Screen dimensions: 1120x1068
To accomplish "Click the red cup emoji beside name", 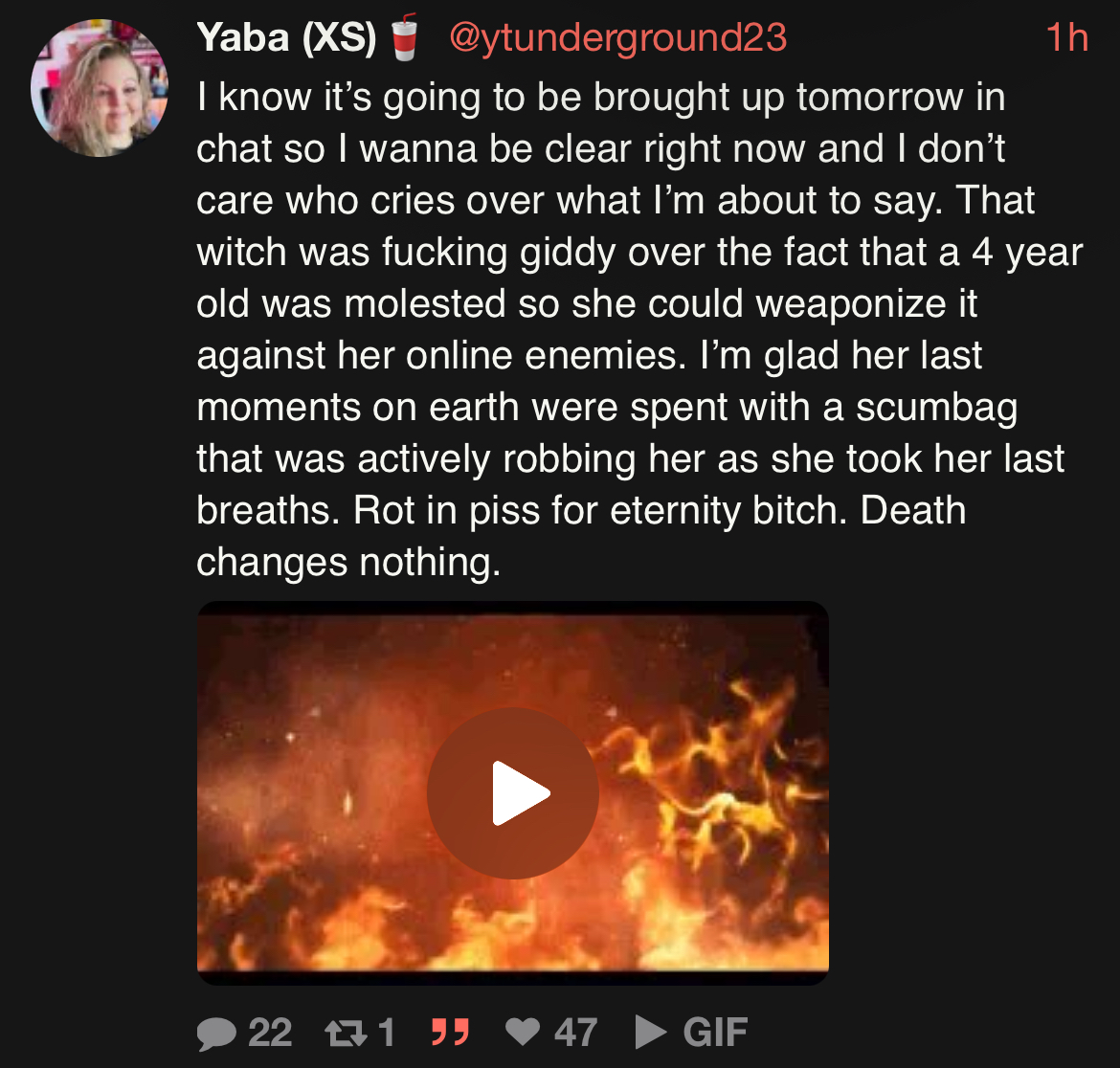I will click(x=405, y=37).
